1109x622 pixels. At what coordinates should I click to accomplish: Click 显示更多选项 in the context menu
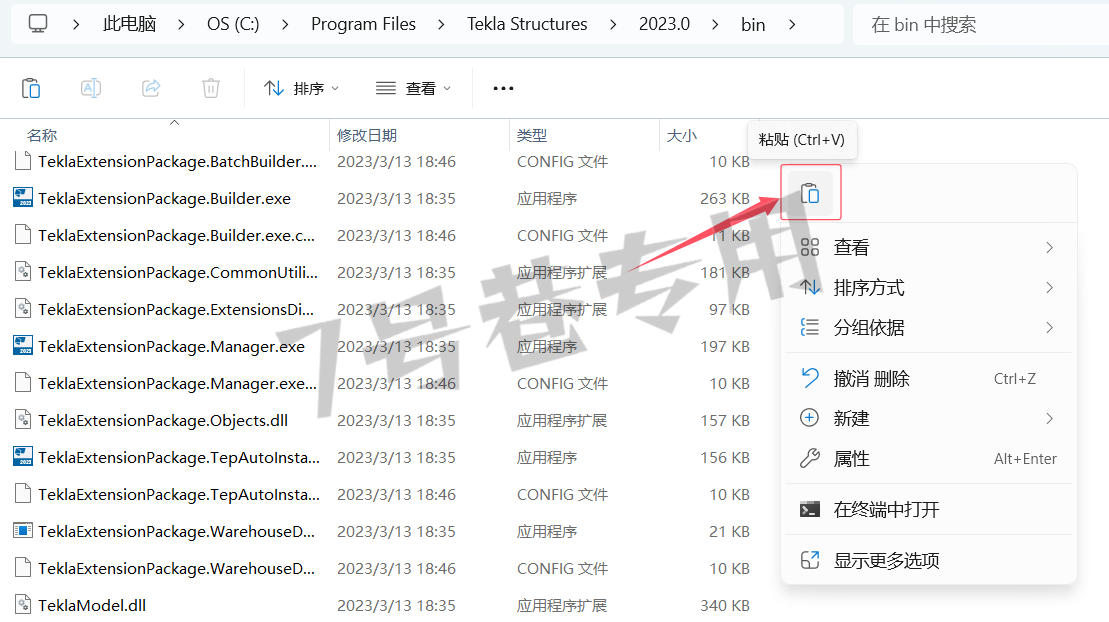[x=929, y=560]
